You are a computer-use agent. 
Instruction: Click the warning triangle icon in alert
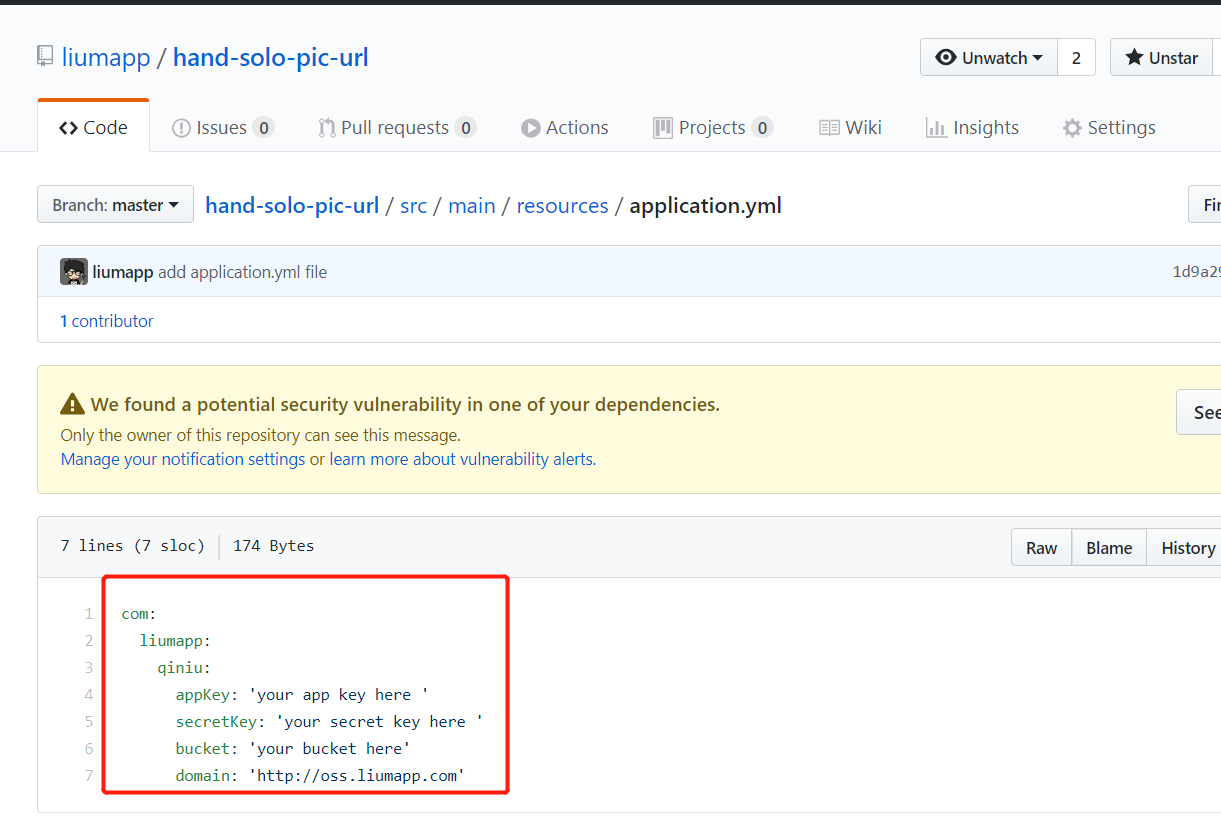[x=72, y=404]
